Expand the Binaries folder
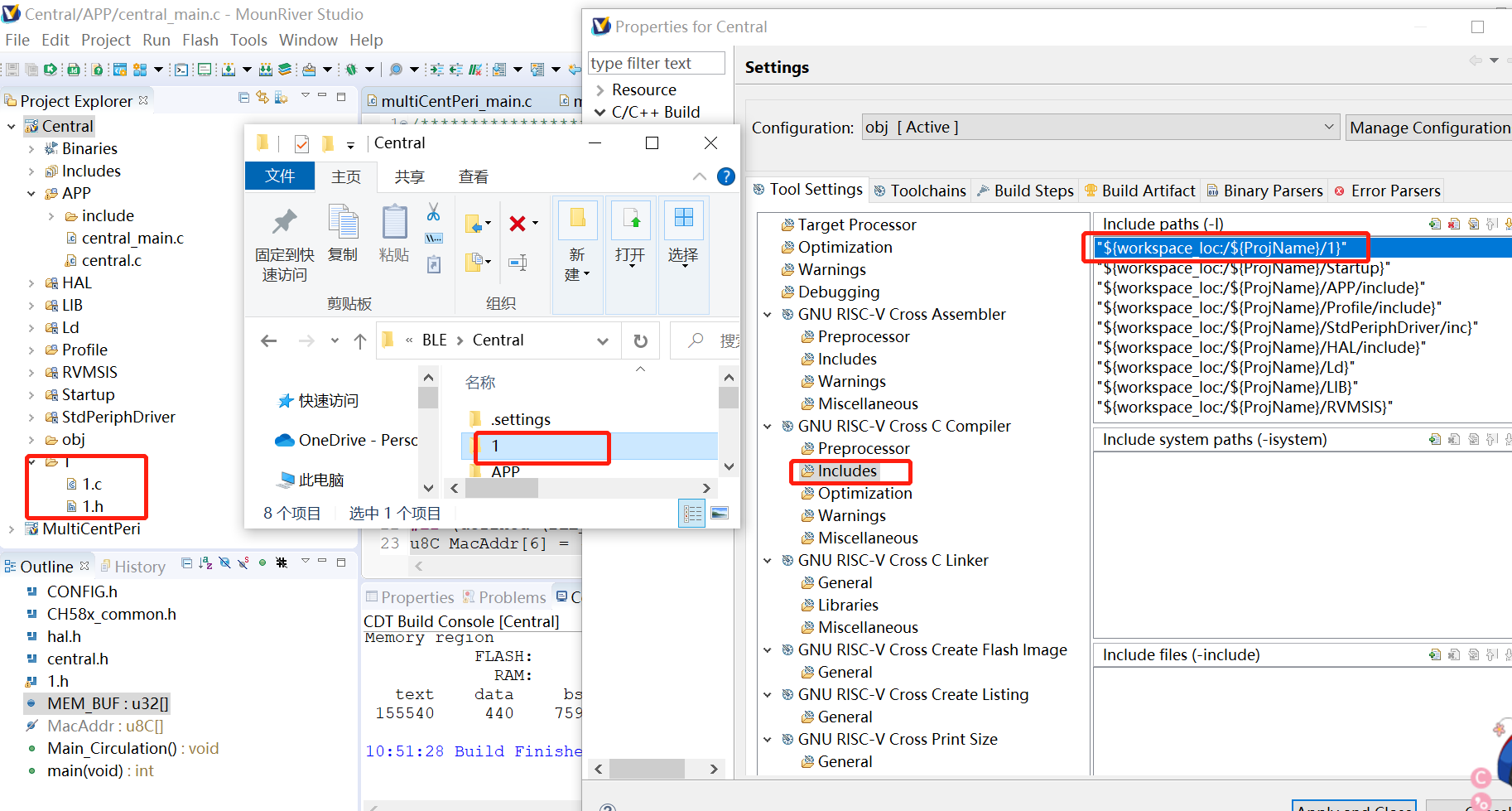Viewport: 1512px width, 811px height. tap(31, 148)
